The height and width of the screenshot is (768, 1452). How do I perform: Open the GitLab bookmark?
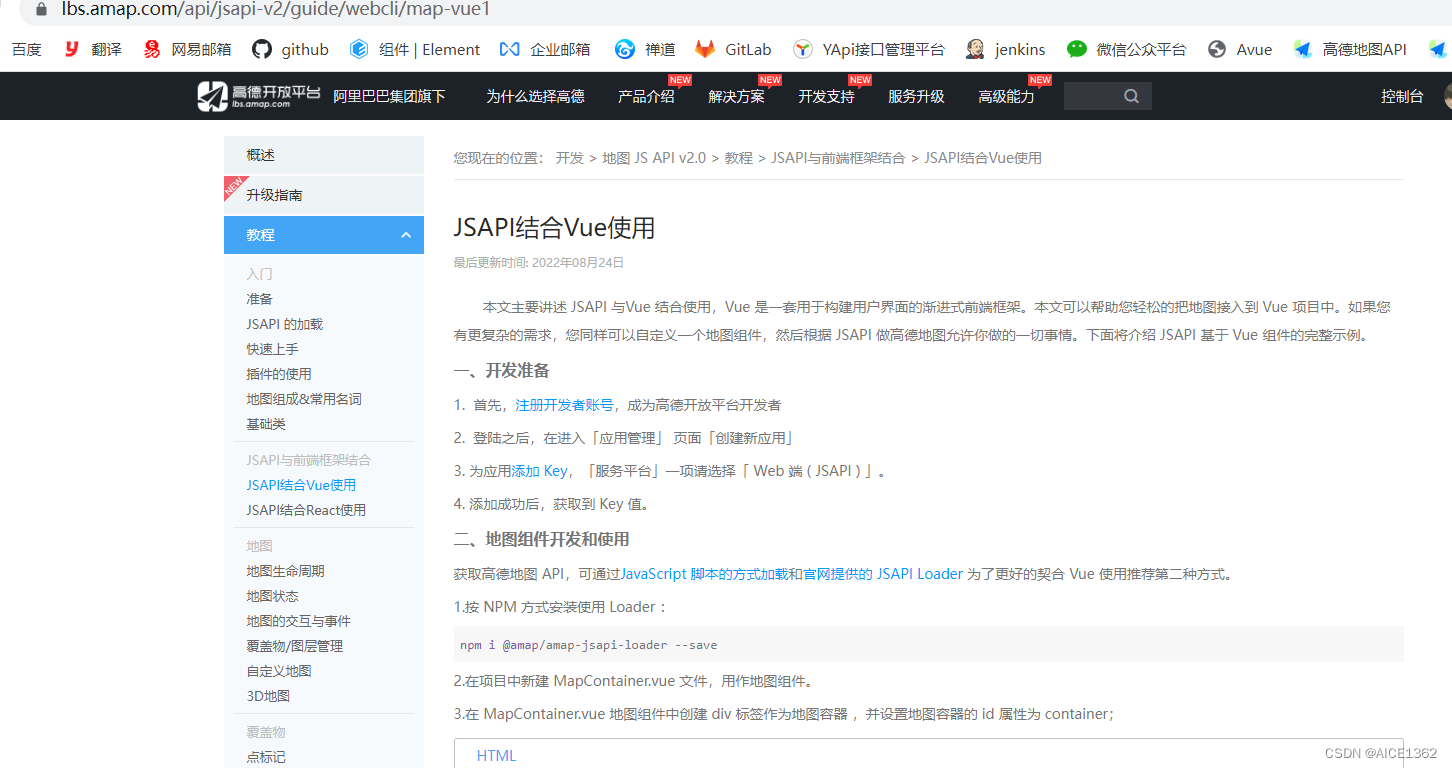point(733,48)
